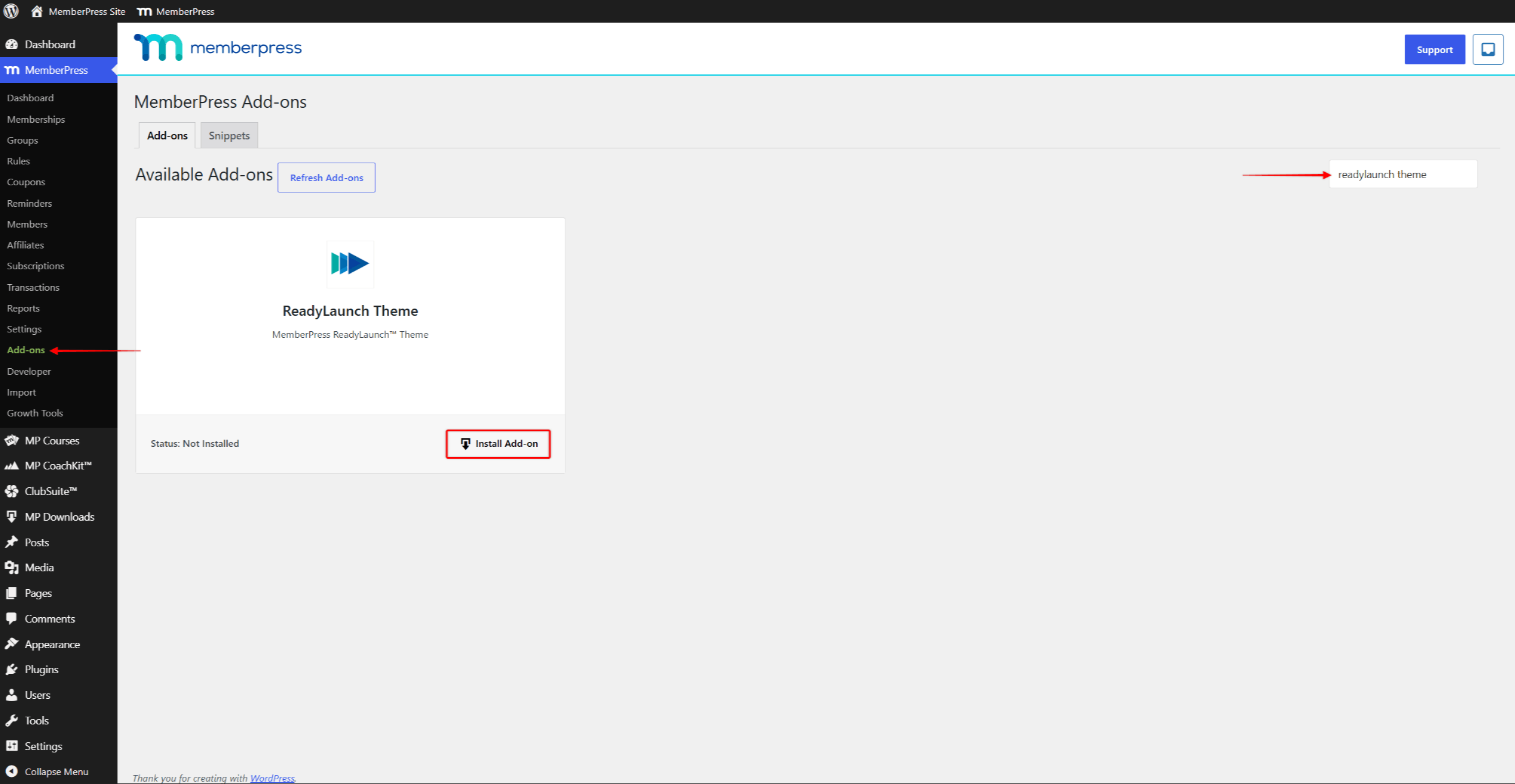The width and height of the screenshot is (1515, 784).
Task: Click the MemberPress 'm' icon in the sidebar
Action: pyautogui.click(x=12, y=70)
